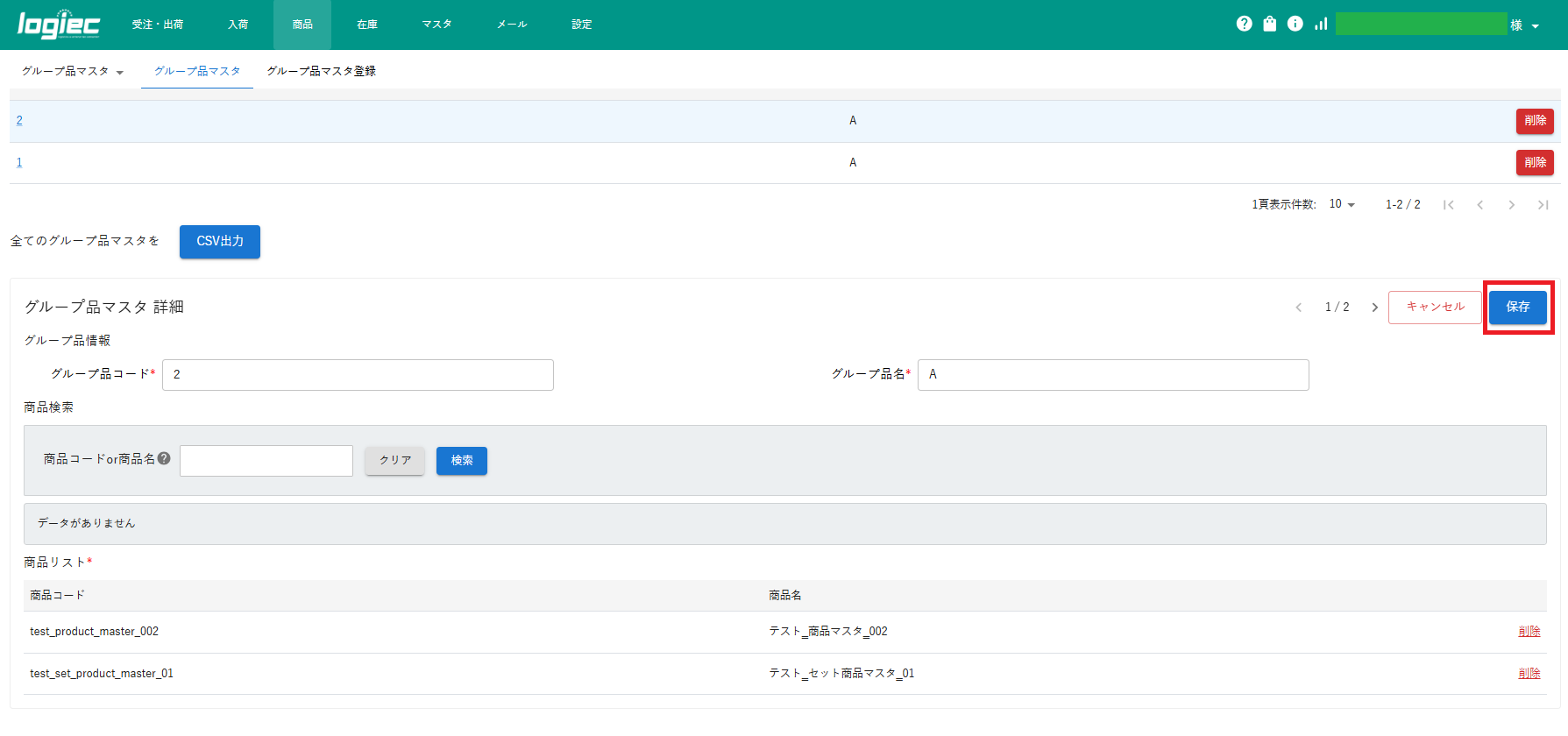Go to next page of list

click(1511, 205)
